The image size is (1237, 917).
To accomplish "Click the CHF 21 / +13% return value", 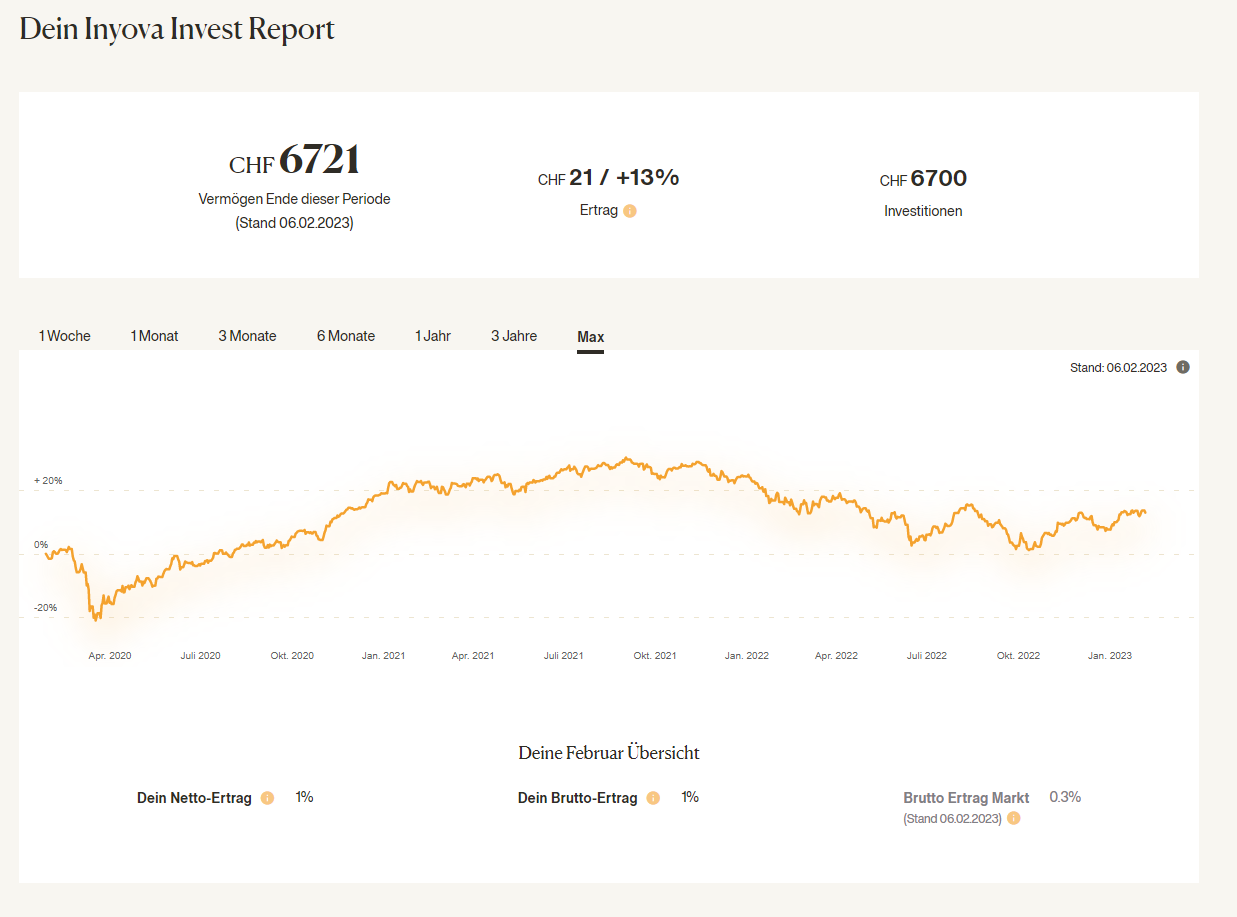I will click(608, 178).
